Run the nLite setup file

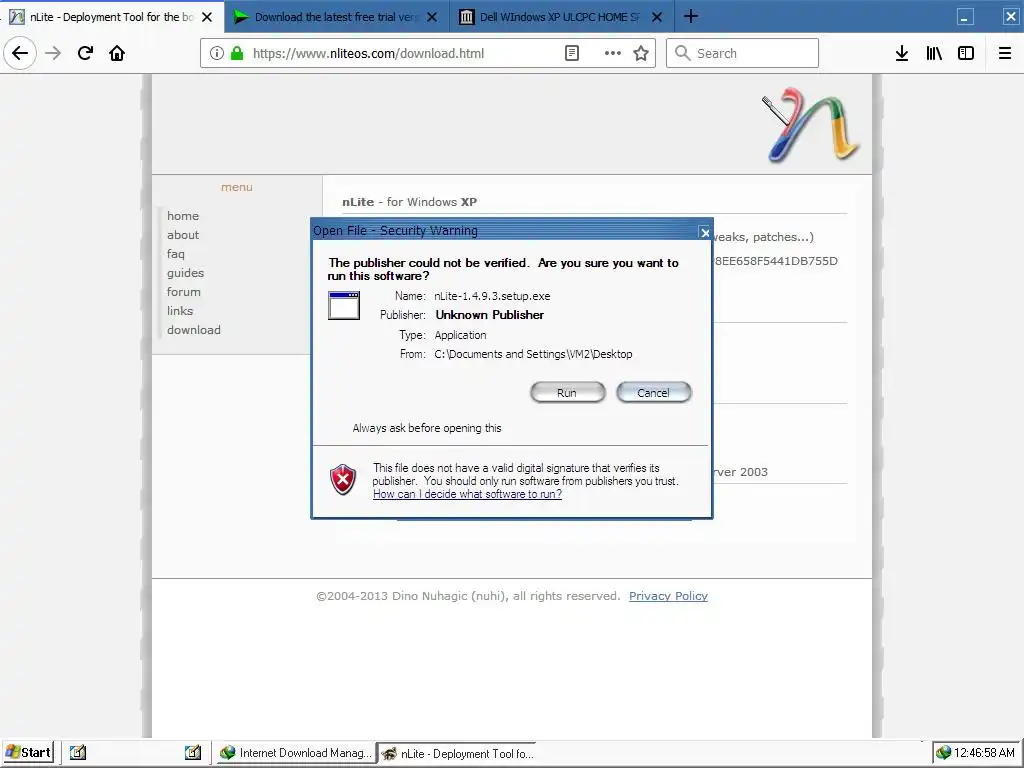(x=568, y=392)
